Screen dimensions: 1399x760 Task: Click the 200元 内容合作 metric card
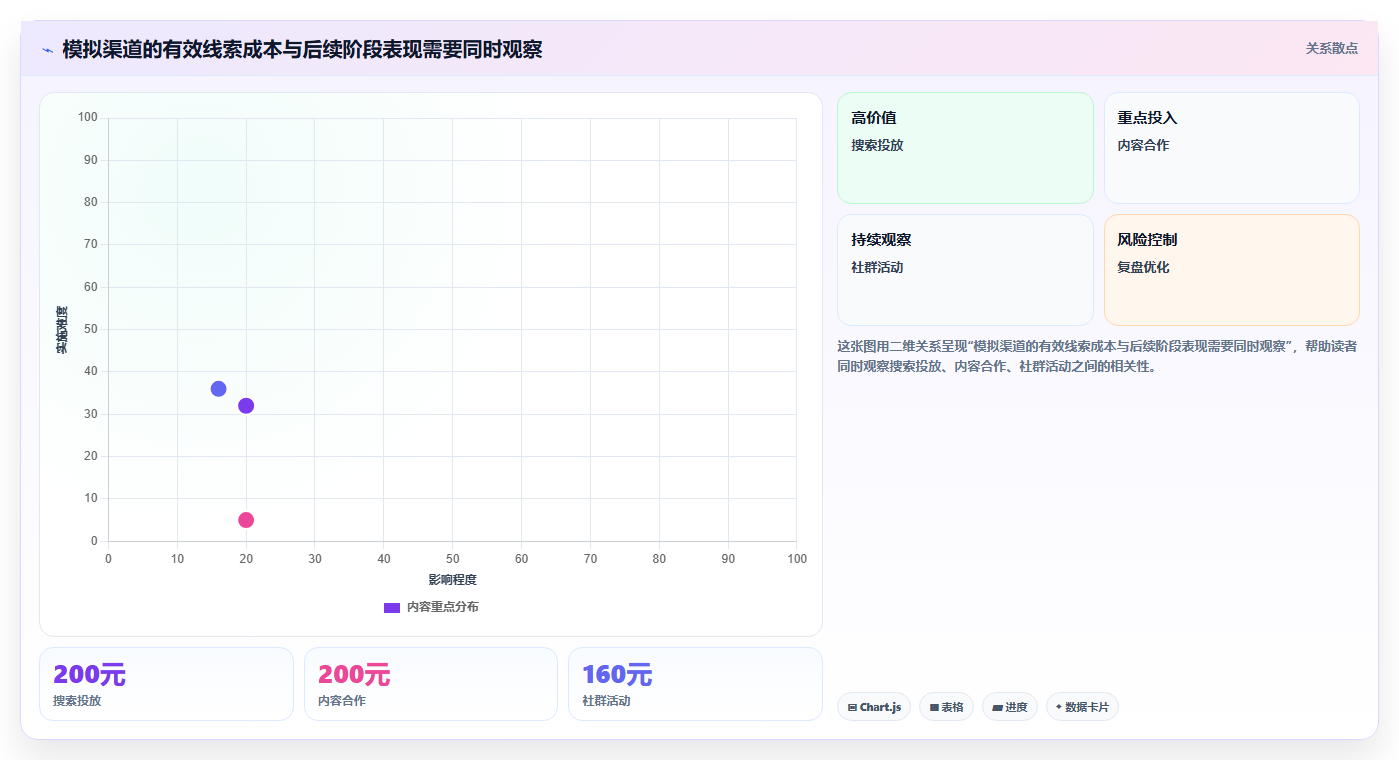point(431,684)
